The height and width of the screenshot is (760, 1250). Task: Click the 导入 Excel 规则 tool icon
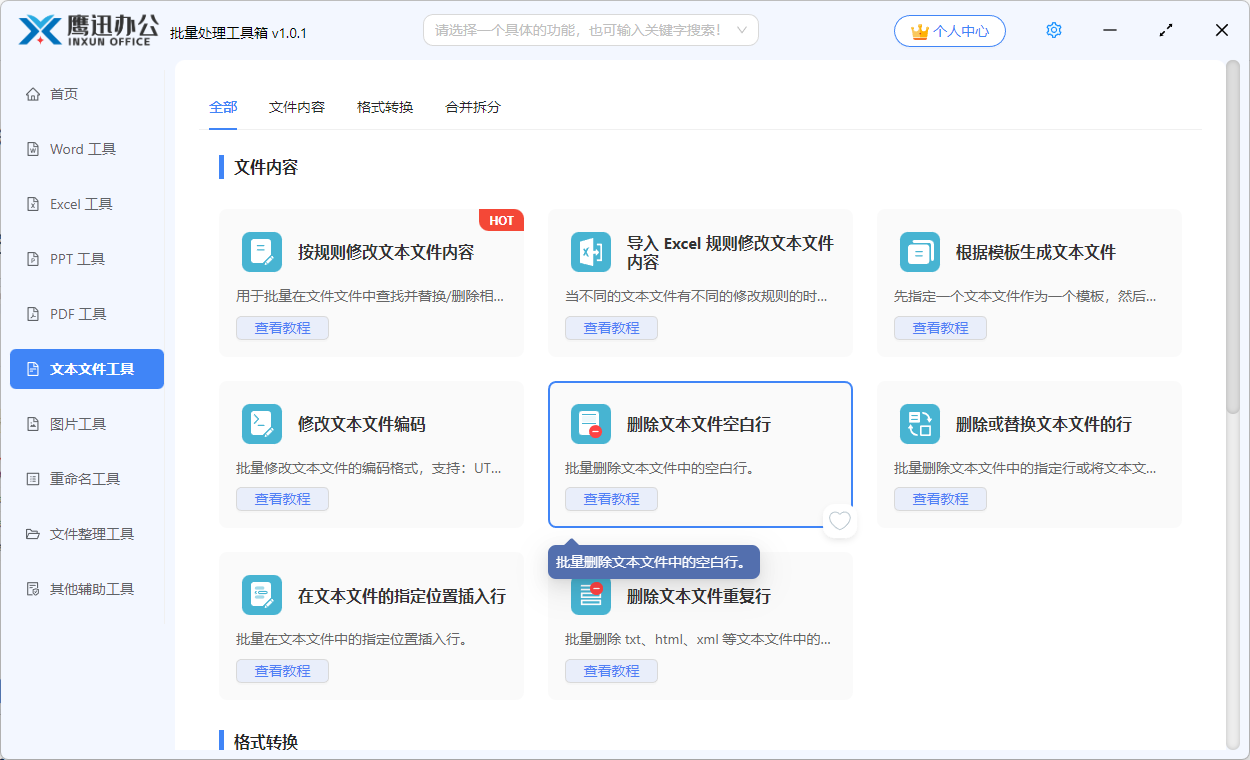coord(590,252)
